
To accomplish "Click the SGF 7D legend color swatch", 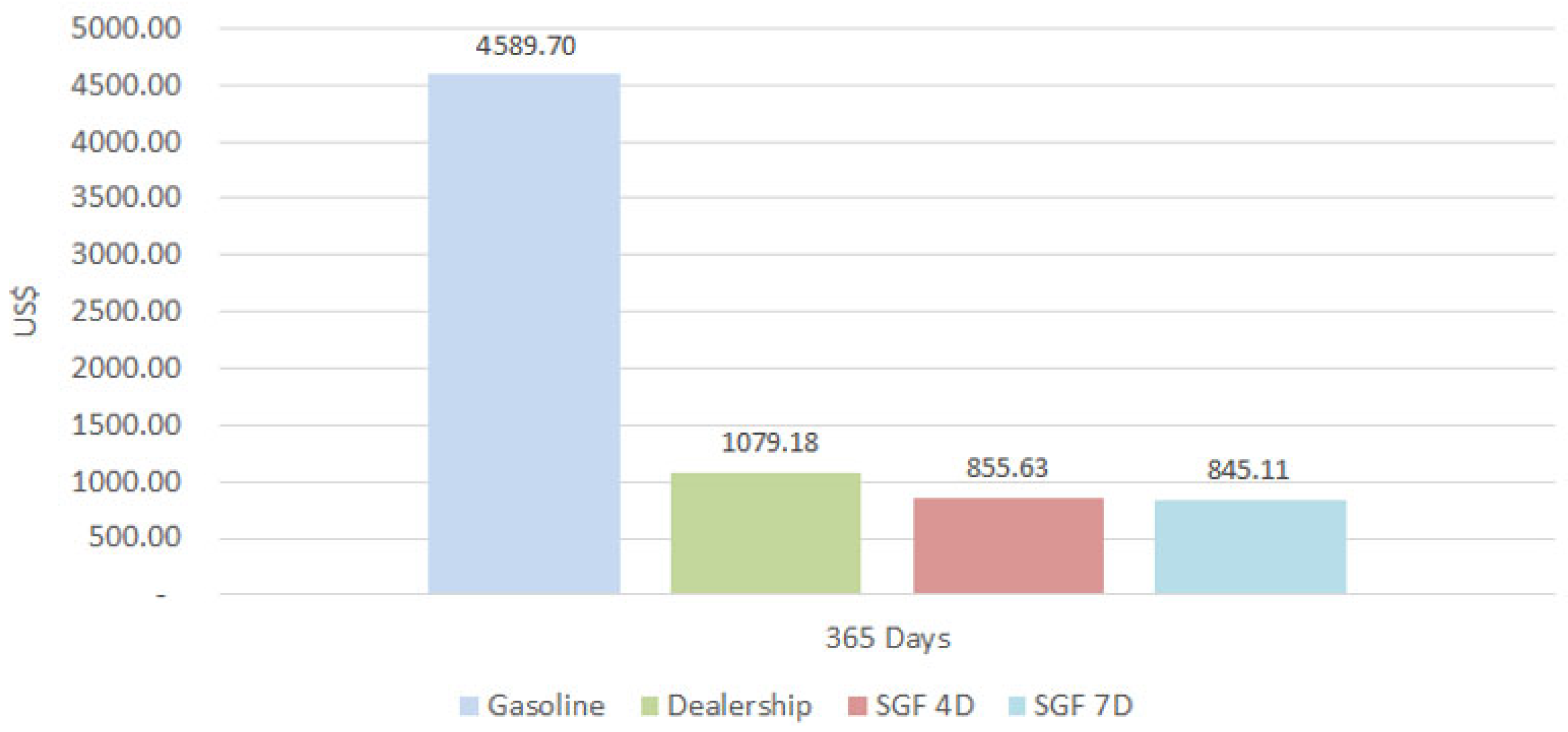I will coord(1017,705).
